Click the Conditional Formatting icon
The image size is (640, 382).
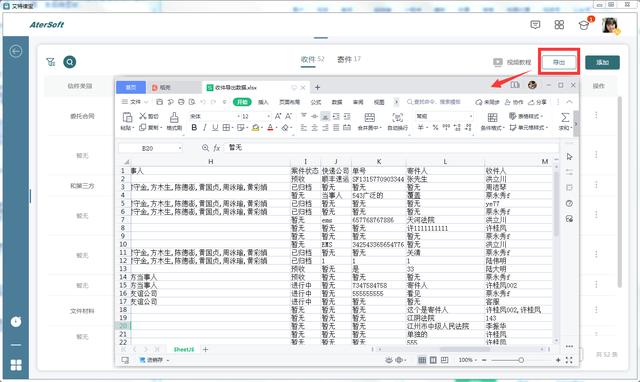click(x=493, y=118)
